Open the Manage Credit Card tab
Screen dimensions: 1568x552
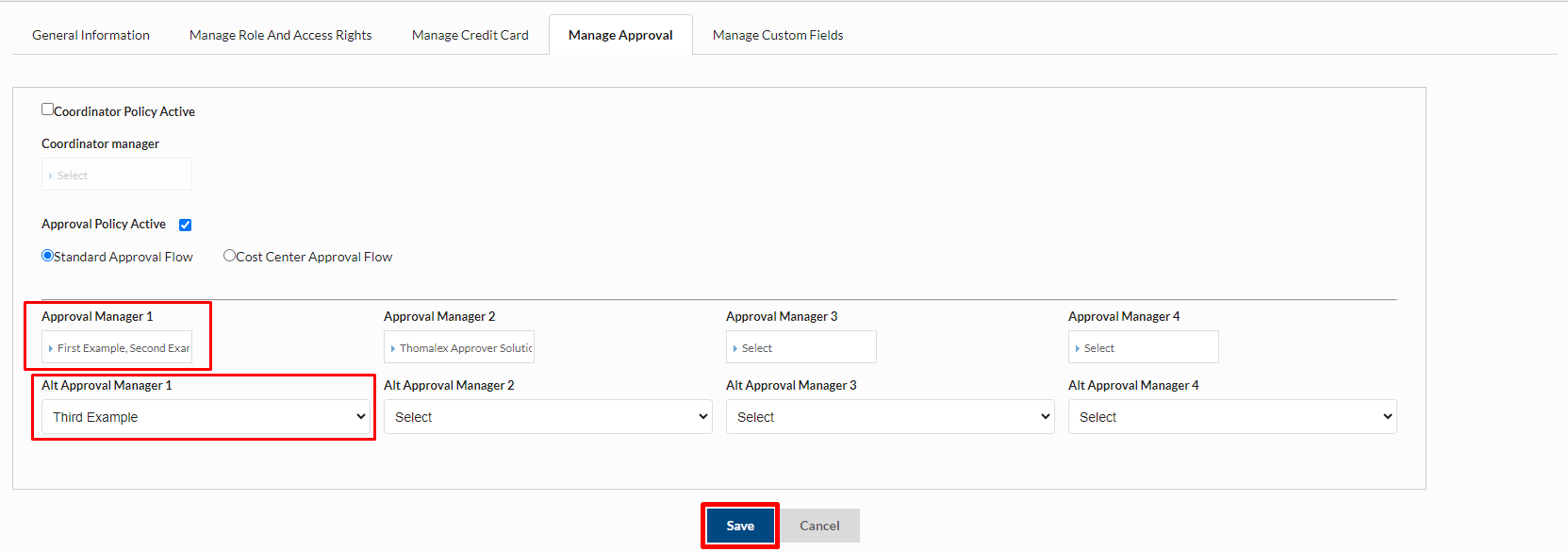coord(470,35)
